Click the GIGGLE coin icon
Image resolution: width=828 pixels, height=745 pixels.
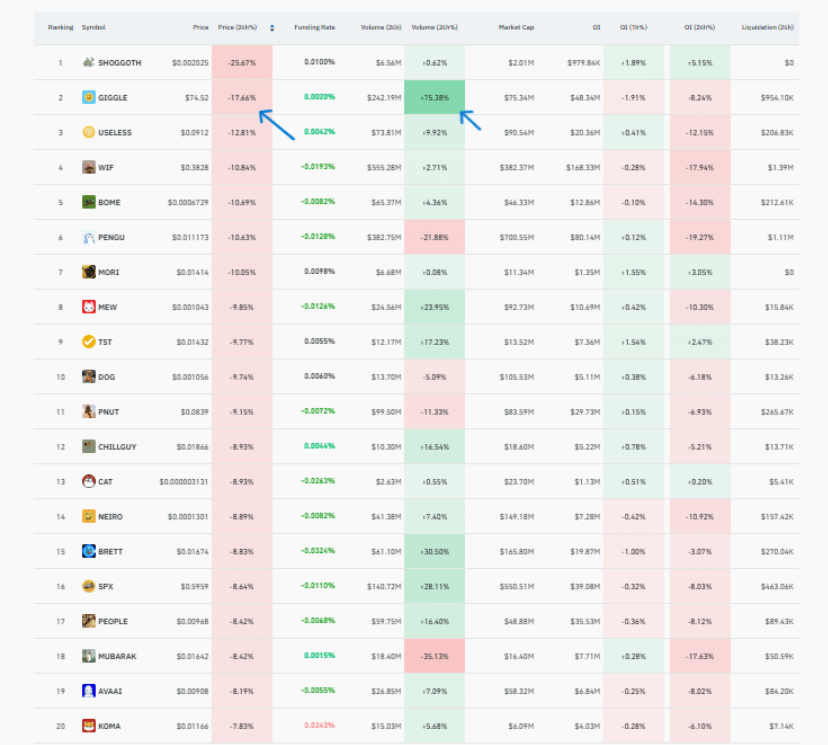(x=89, y=98)
